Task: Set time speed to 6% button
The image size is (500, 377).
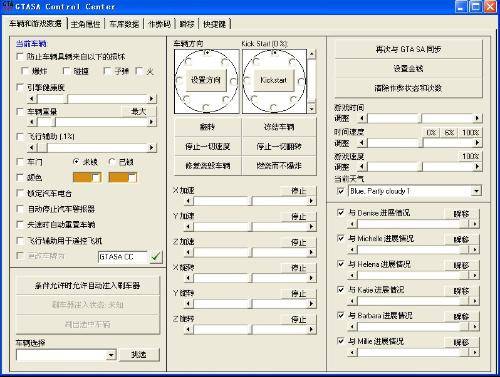Action: [x=449, y=133]
